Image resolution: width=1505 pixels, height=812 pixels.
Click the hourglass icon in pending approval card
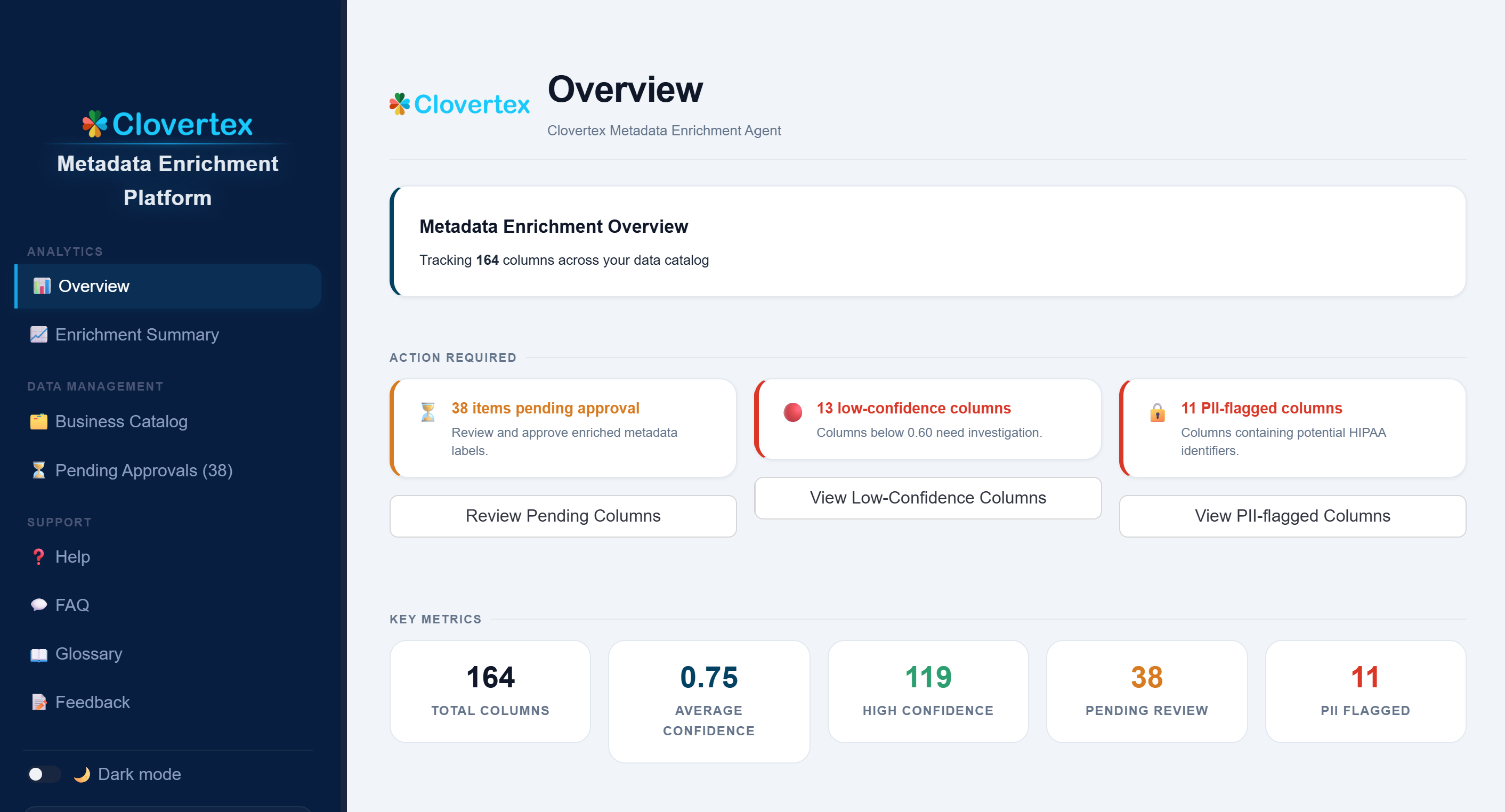coord(427,412)
